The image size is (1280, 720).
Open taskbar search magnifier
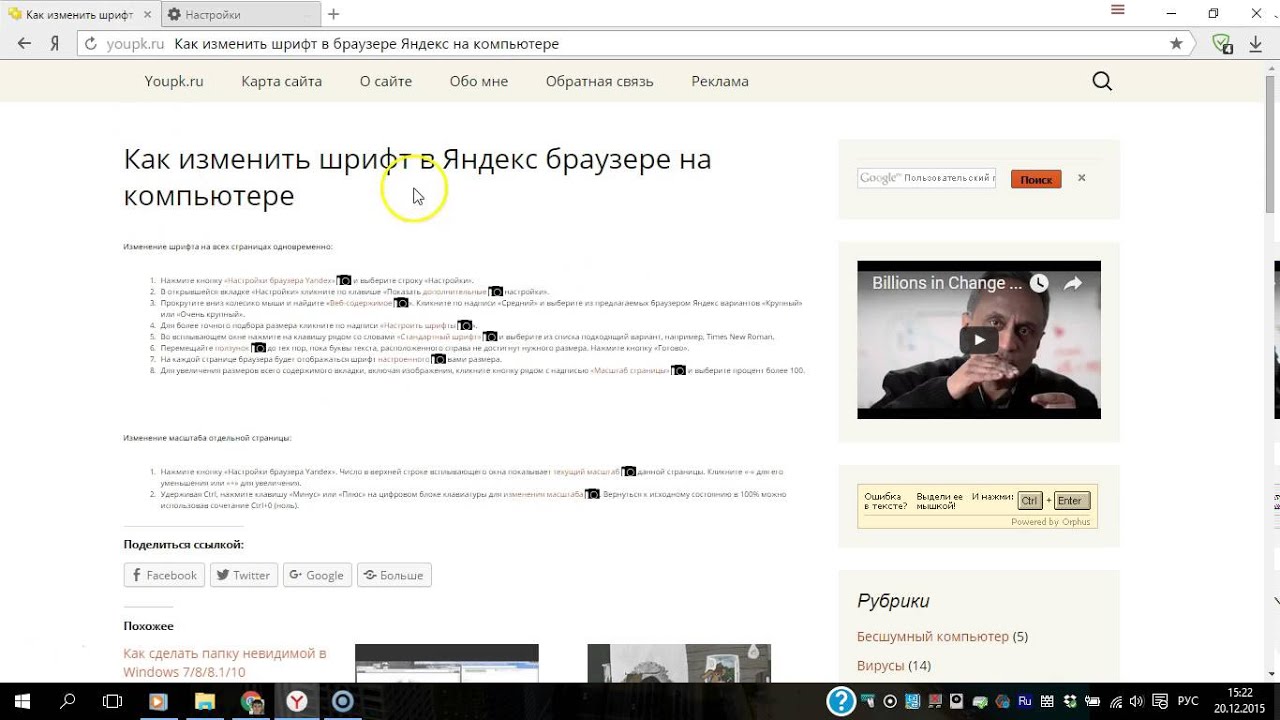click(68, 701)
